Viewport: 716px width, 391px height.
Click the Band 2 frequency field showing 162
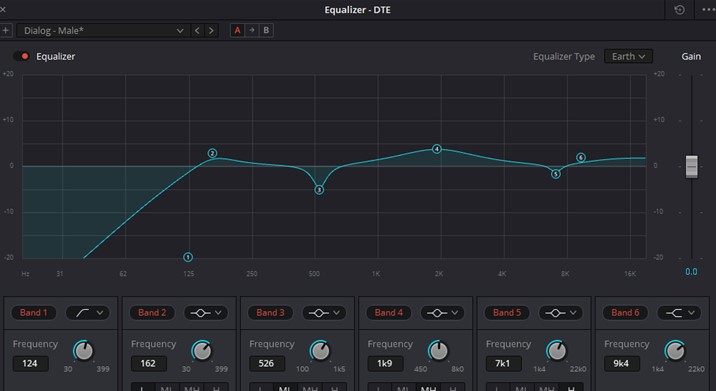pos(148,364)
